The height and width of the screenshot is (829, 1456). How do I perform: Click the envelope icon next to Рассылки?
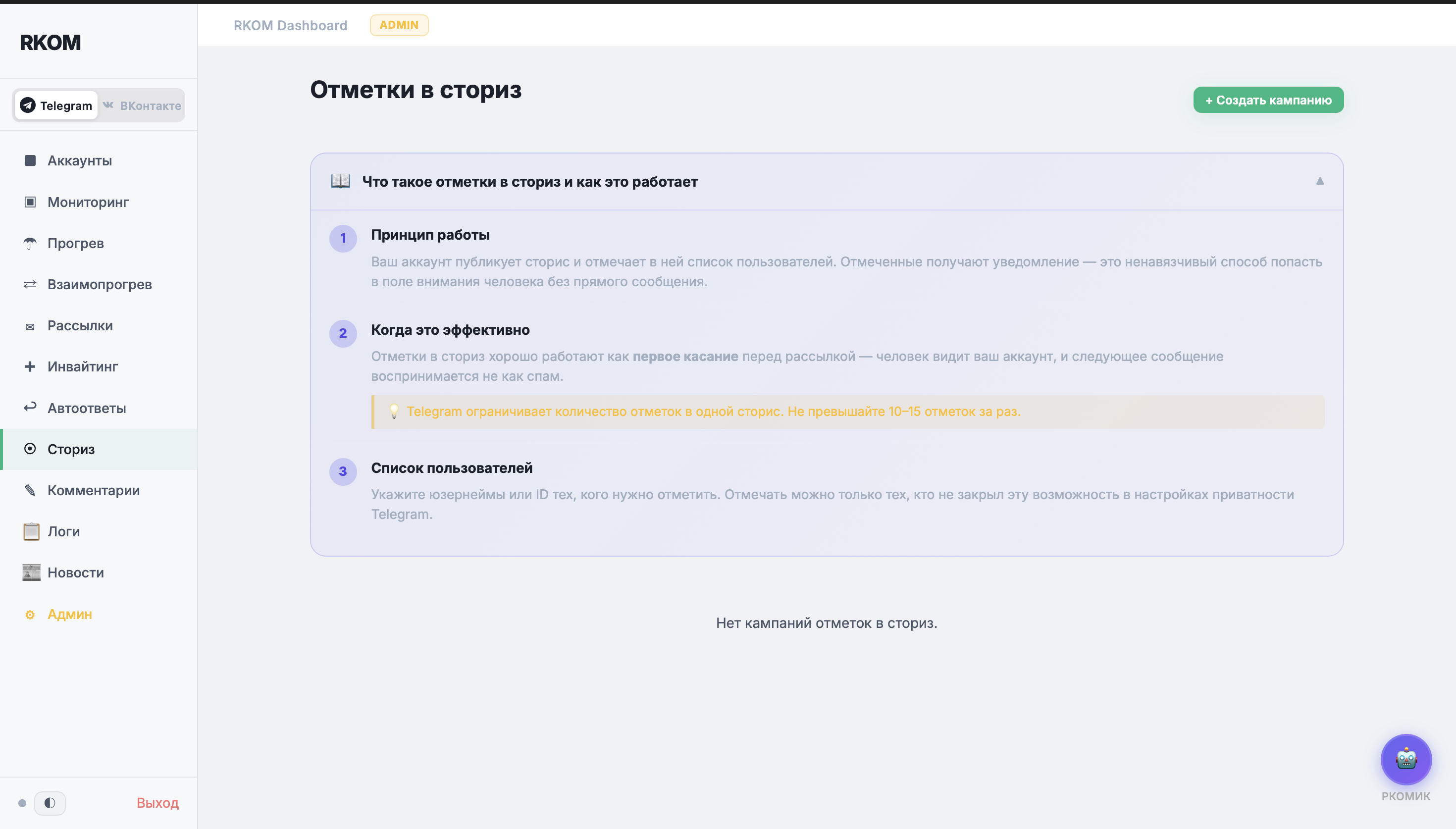coord(30,326)
